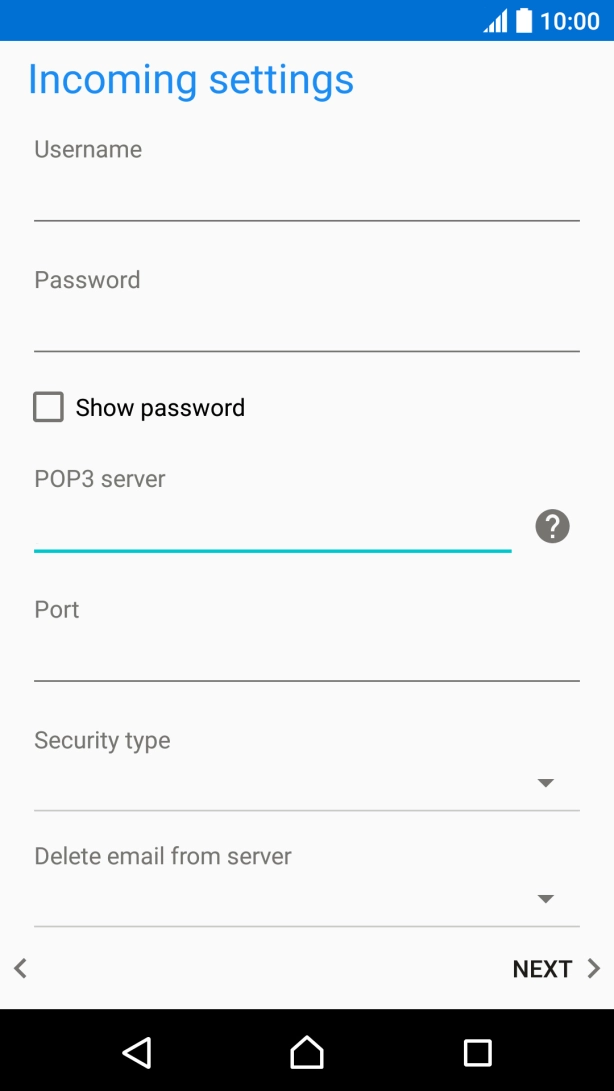Tap the Home circle navigation icon
614x1091 pixels.
307,1053
